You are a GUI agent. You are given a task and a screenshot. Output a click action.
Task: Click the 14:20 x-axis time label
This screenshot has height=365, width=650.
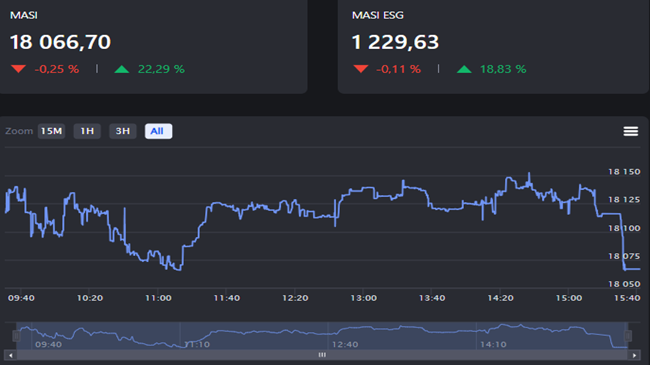pyautogui.click(x=500, y=298)
